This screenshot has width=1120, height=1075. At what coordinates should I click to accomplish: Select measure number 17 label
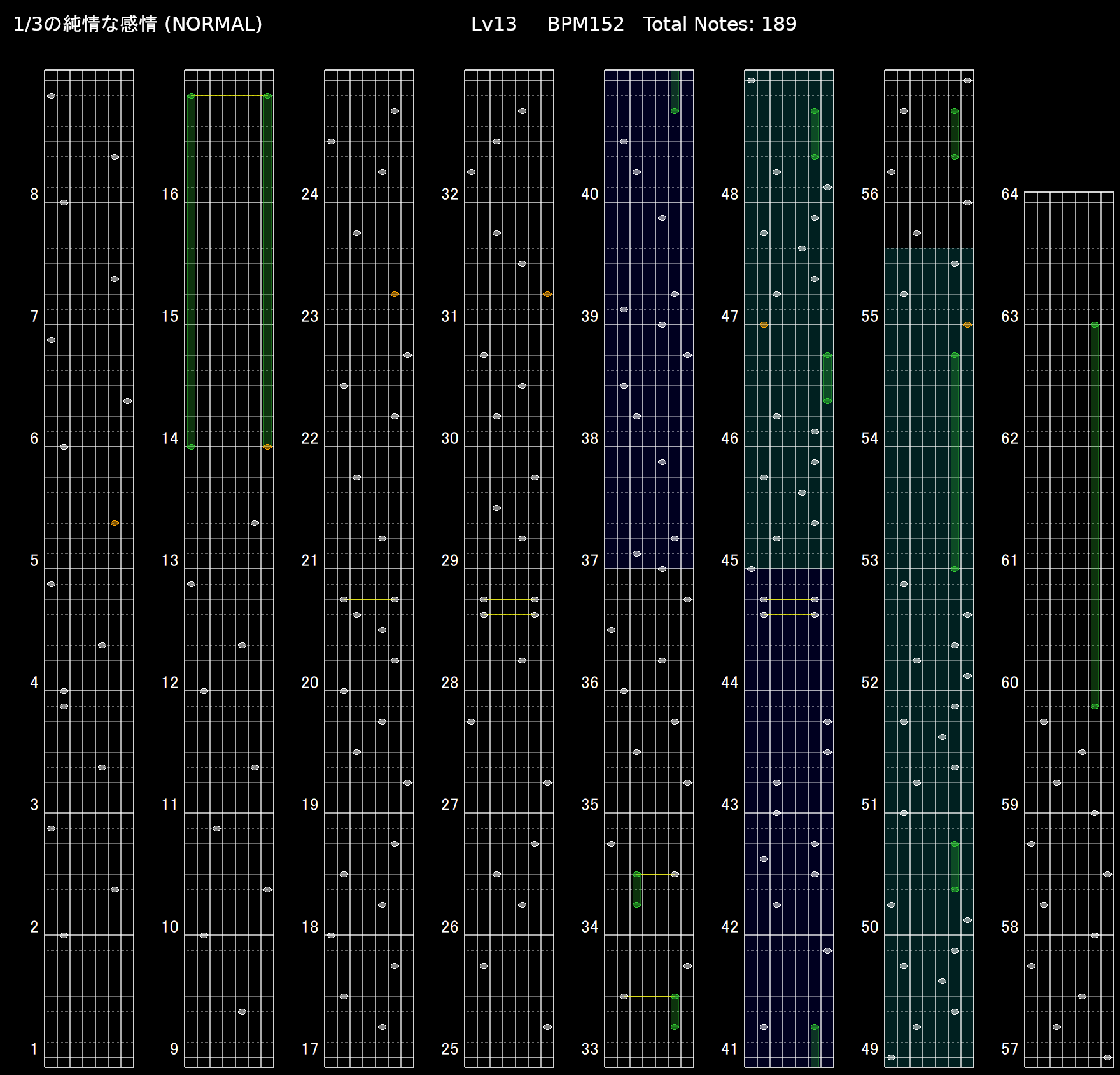click(x=310, y=1049)
